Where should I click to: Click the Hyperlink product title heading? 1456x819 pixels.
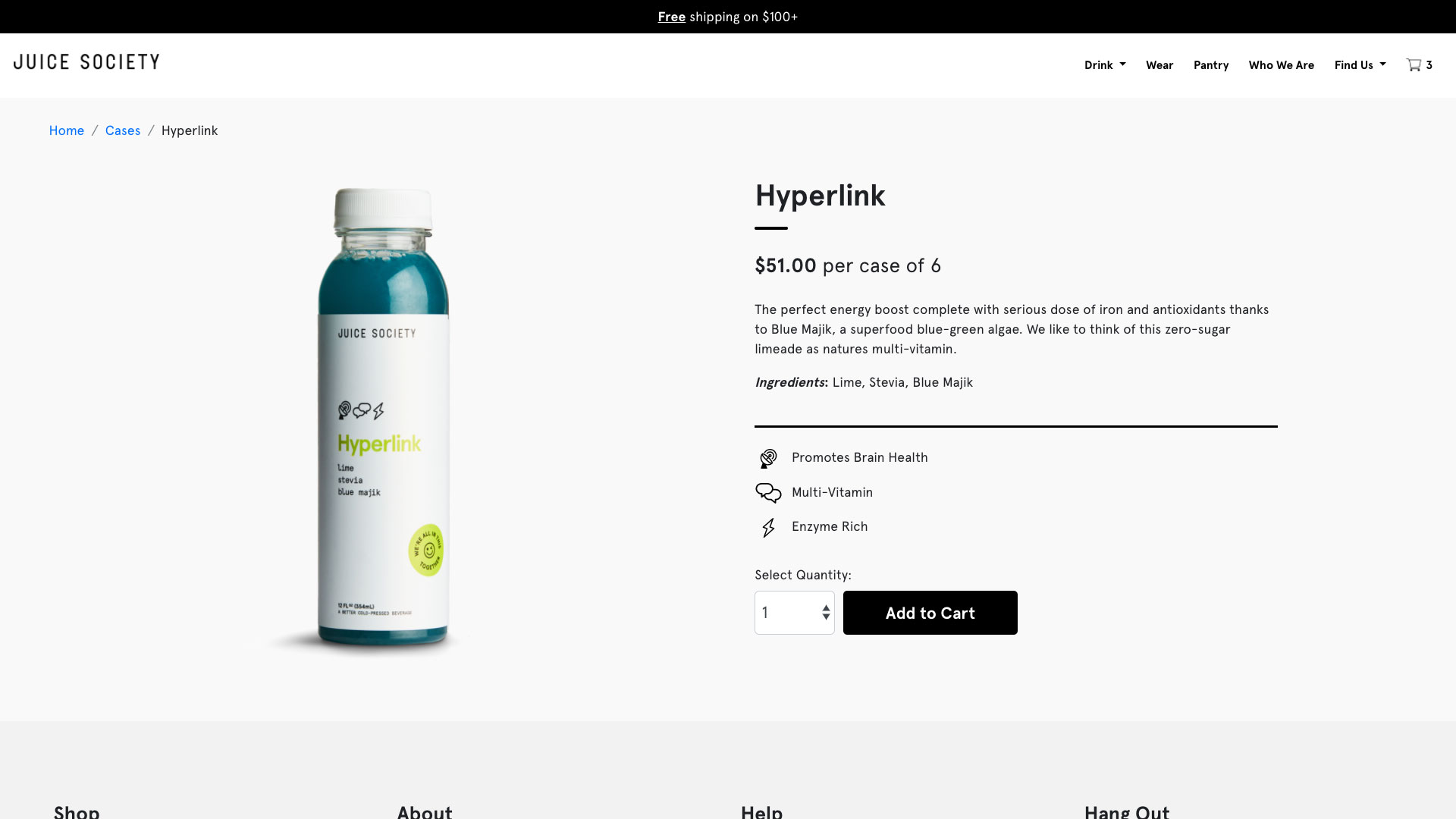click(820, 196)
